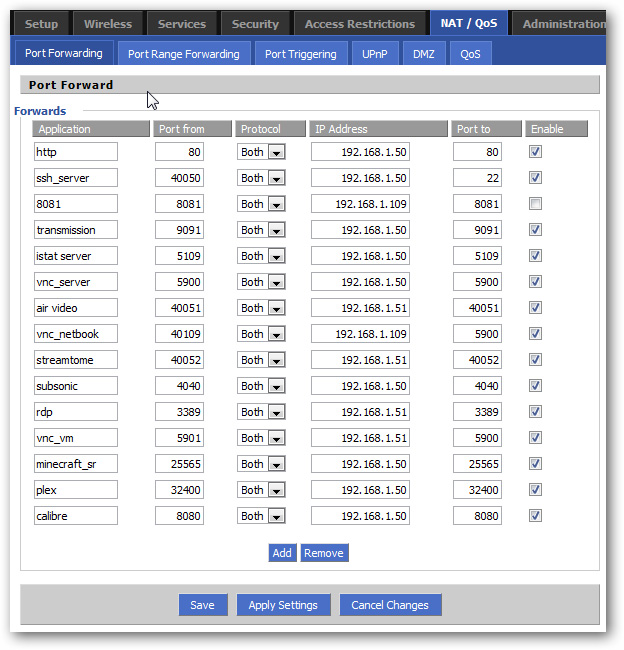Open Protocol dropdown for vnc_server

[261, 282]
